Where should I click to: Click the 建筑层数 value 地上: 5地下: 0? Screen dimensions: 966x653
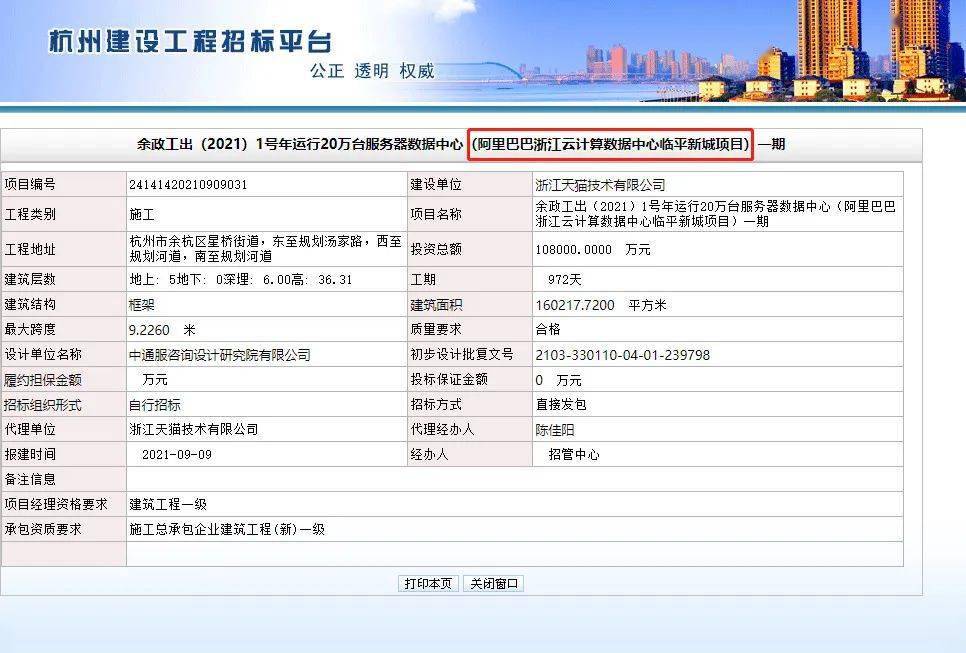click(x=240, y=280)
